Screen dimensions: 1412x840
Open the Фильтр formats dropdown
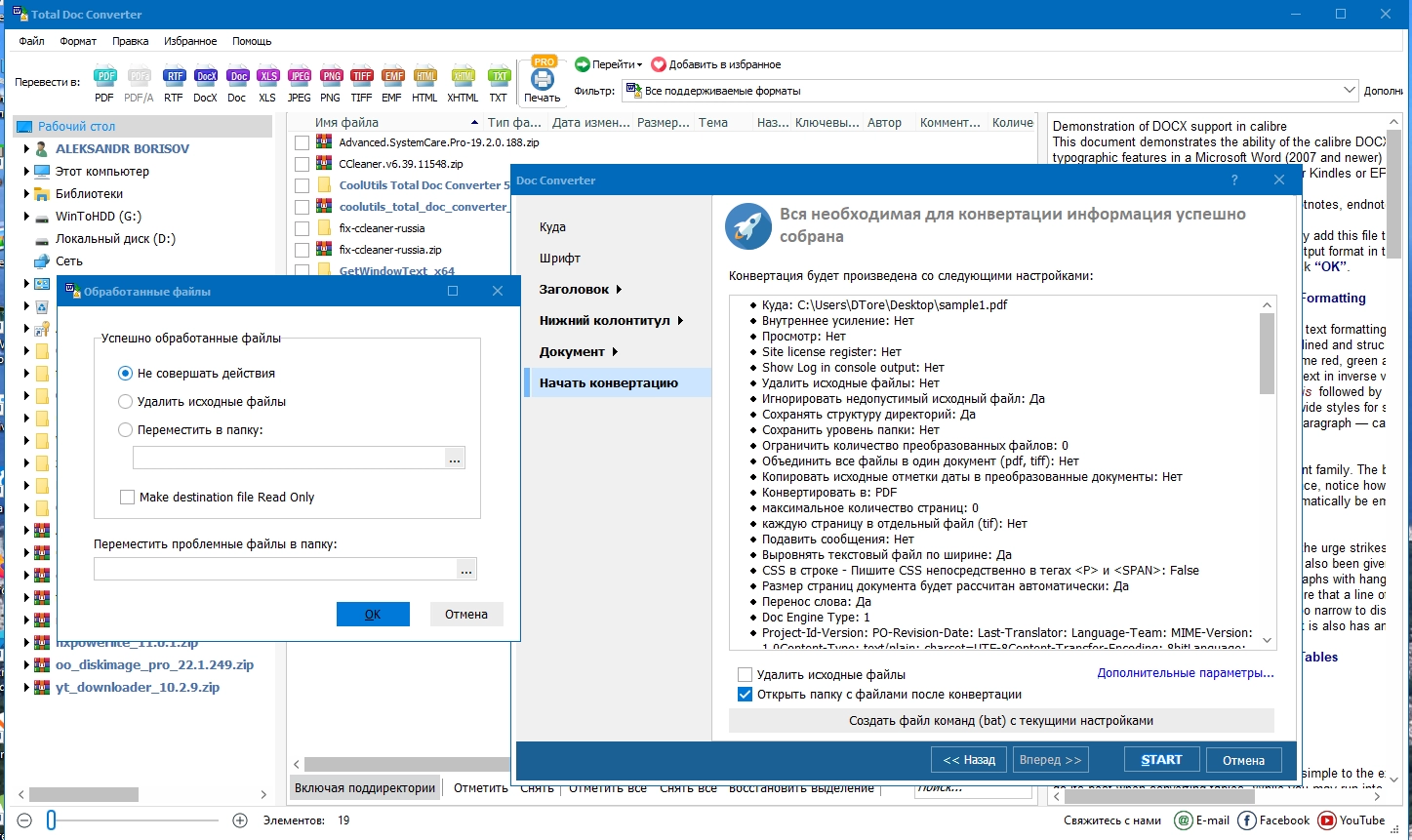[1350, 91]
